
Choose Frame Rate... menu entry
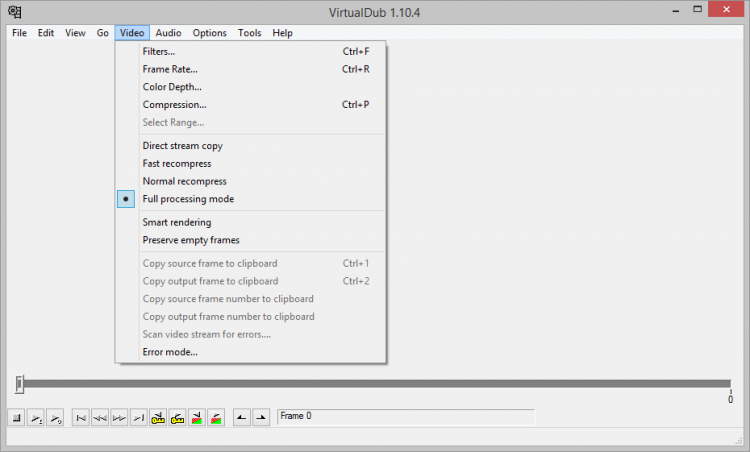coord(251,69)
